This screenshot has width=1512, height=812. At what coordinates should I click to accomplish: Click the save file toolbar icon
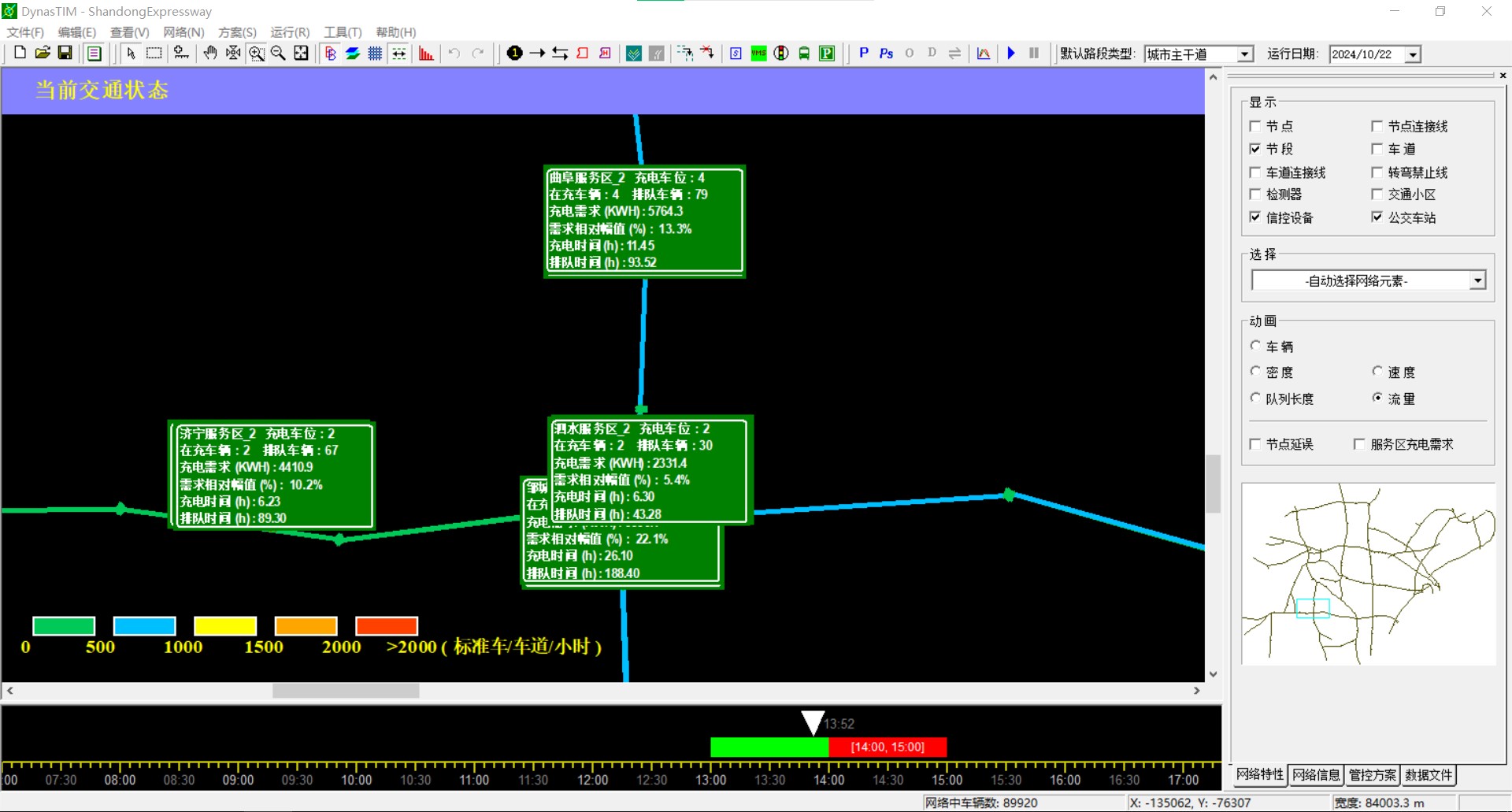65,53
